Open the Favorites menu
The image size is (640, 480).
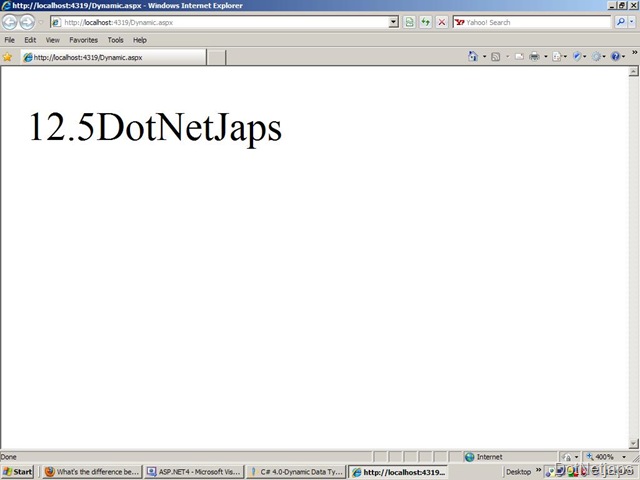click(x=84, y=40)
